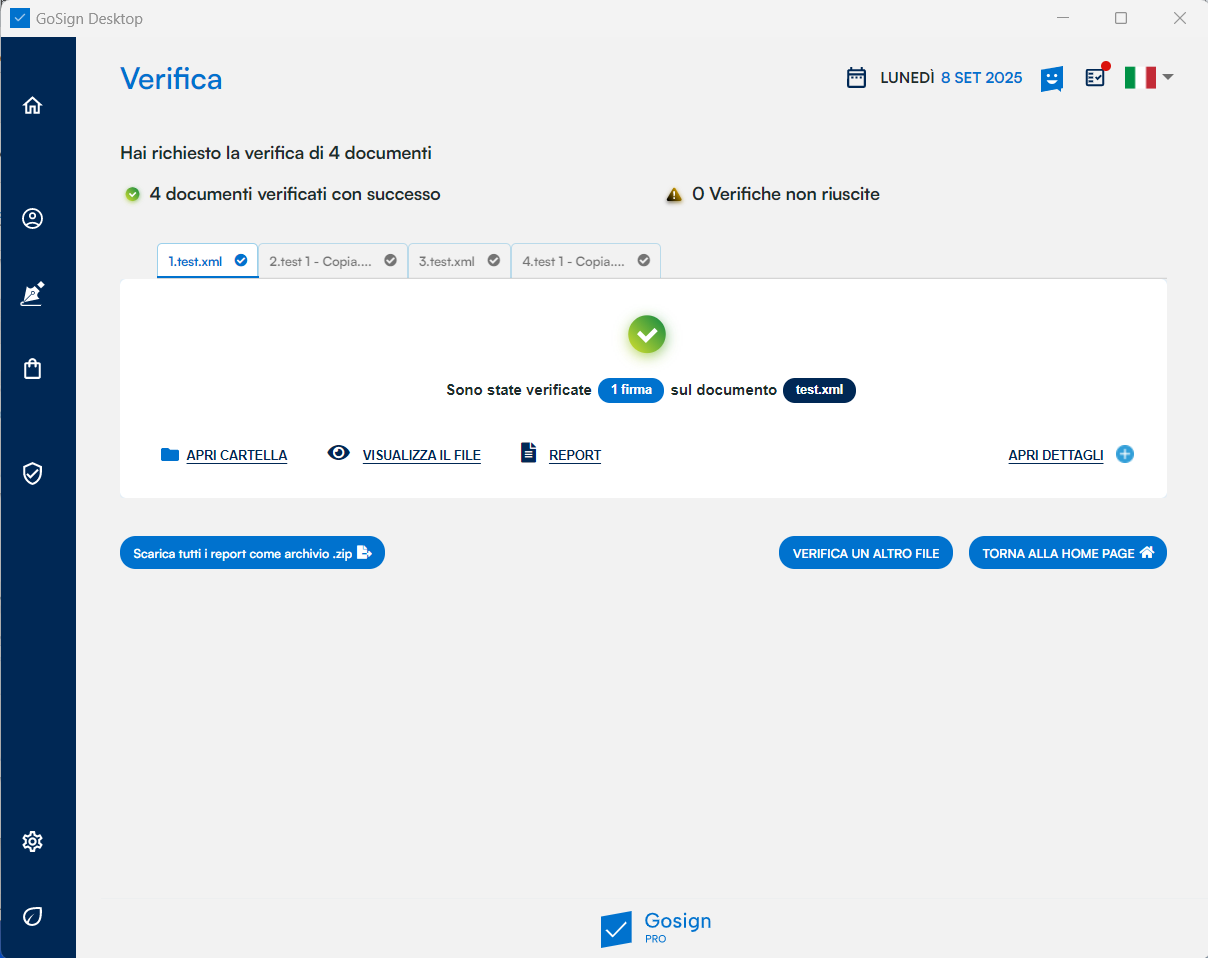Open the shopping bag sidebar icon
This screenshot has width=1208, height=958.
click(33, 369)
